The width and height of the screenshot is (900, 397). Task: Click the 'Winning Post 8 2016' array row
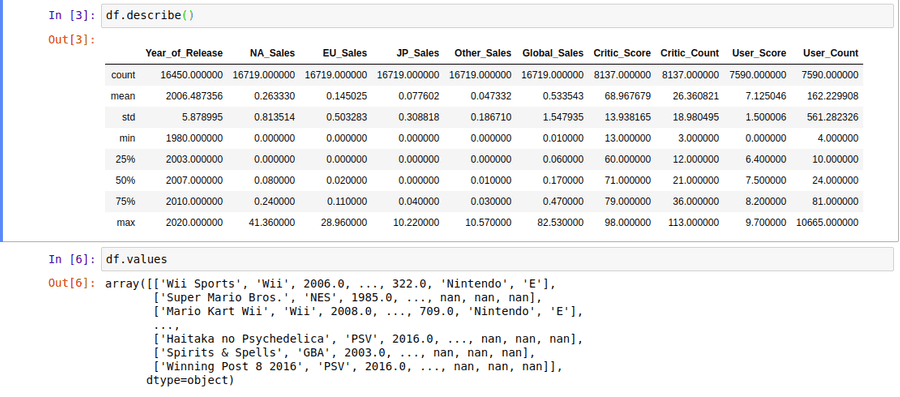click(358, 366)
